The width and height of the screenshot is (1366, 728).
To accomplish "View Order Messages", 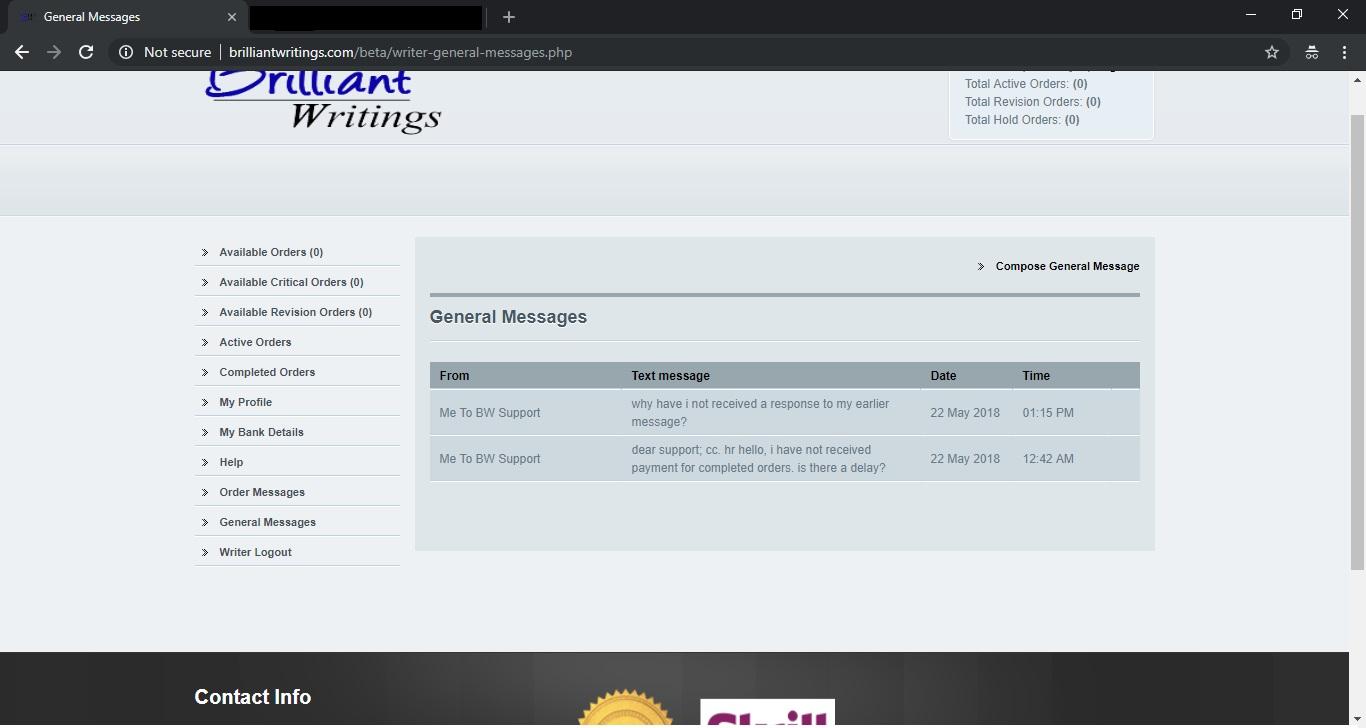I will (x=262, y=492).
